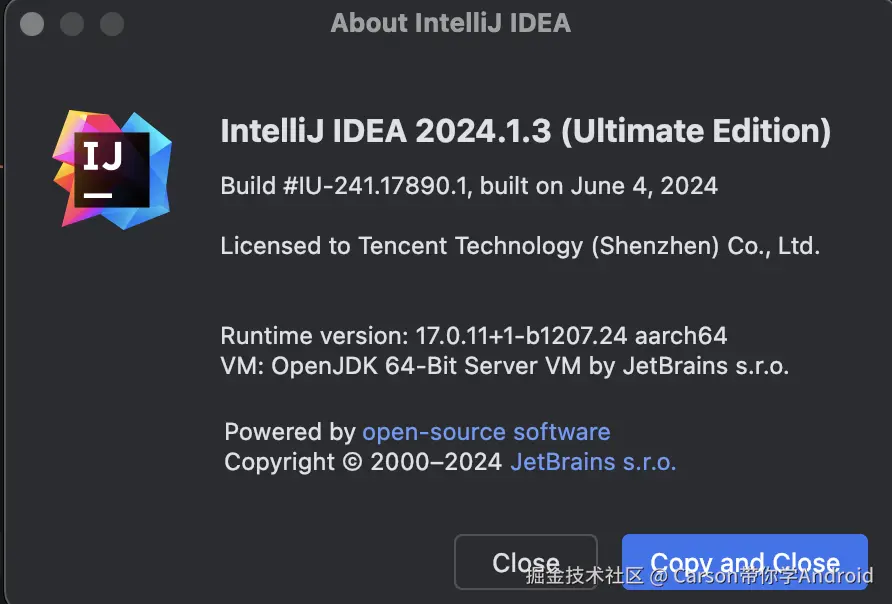Click the gray close window dot
892x604 pixels.
[x=32, y=24]
